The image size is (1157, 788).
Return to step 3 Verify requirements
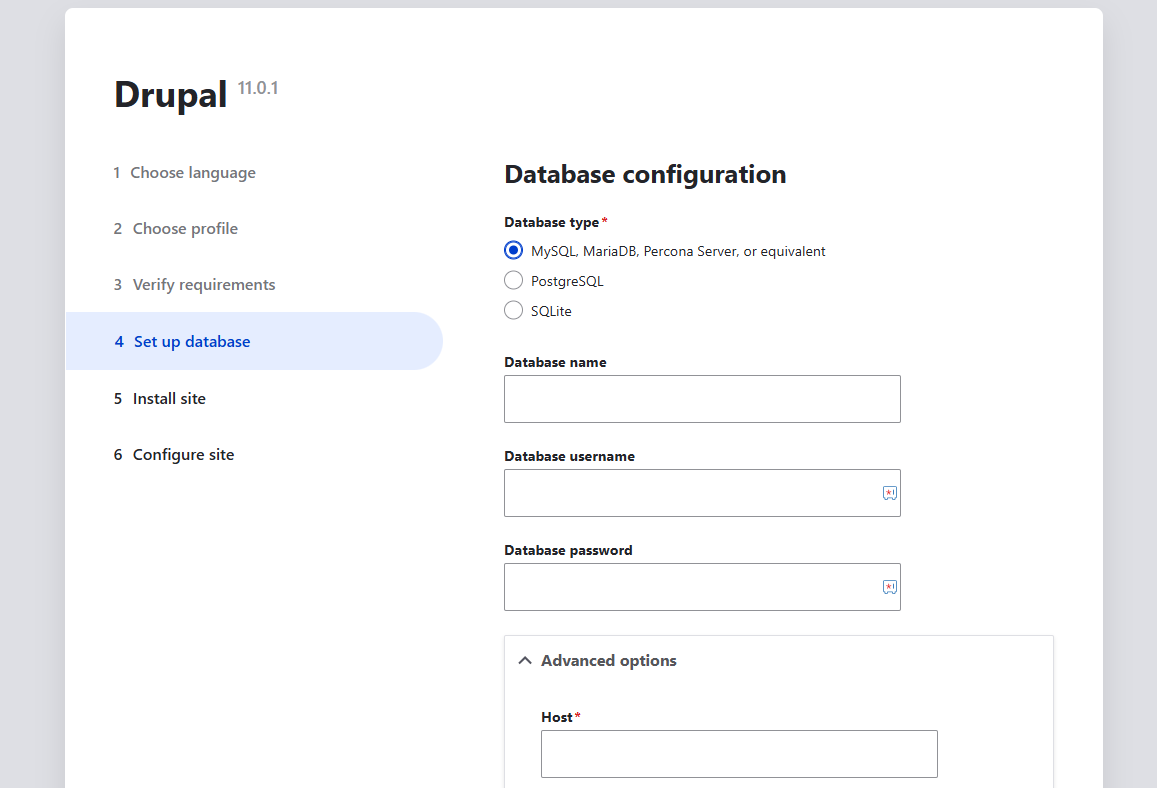(203, 285)
